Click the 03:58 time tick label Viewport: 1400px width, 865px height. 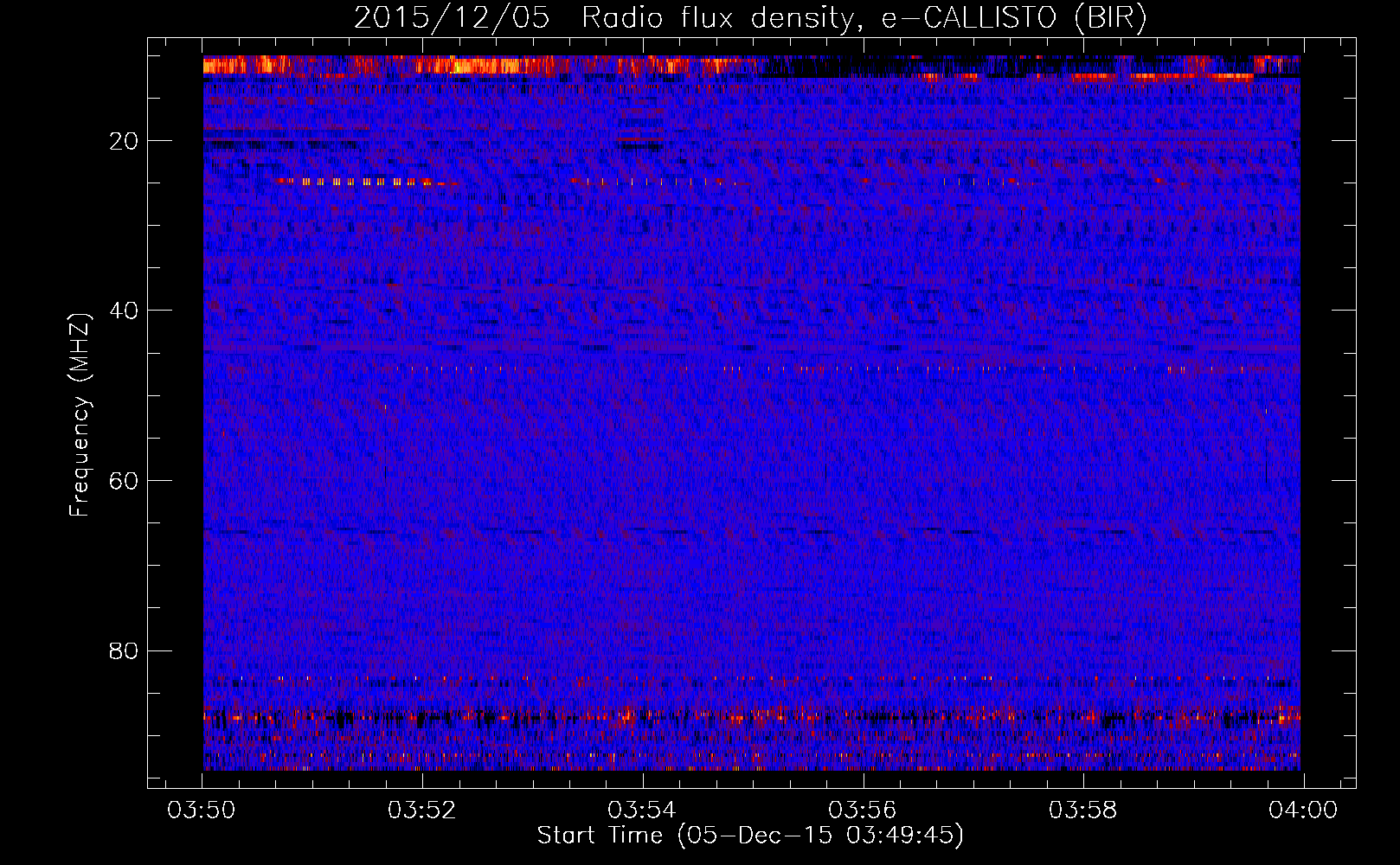point(1082,811)
